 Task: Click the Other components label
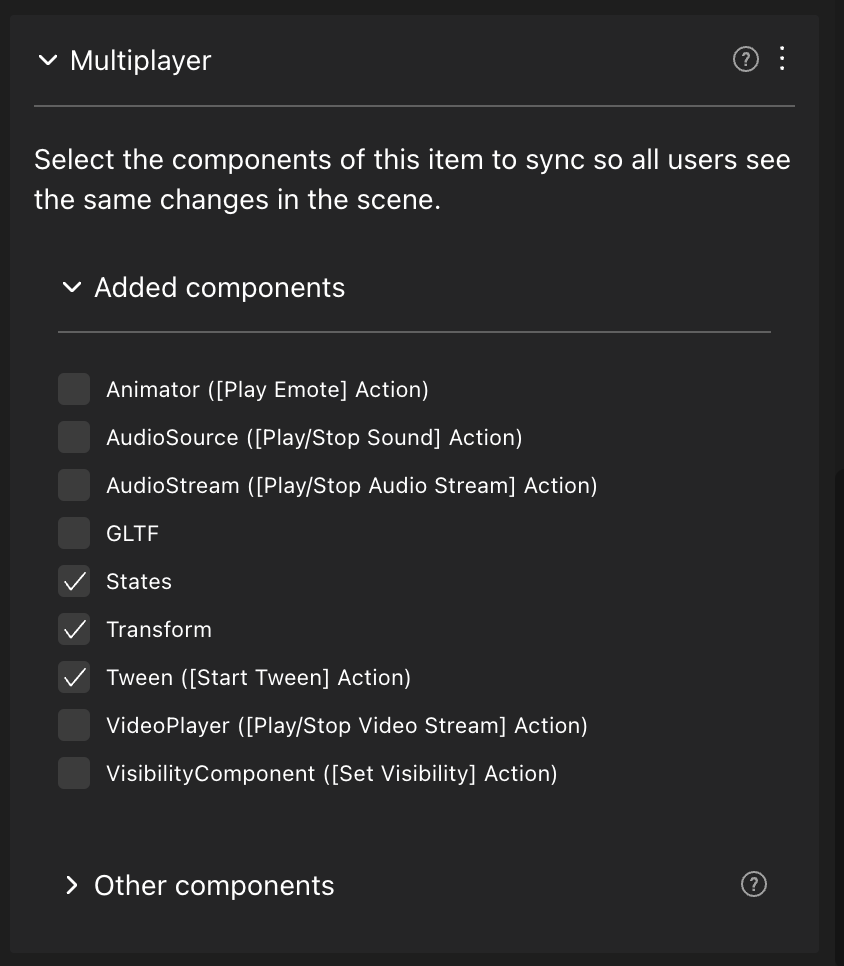pyautogui.click(x=214, y=886)
